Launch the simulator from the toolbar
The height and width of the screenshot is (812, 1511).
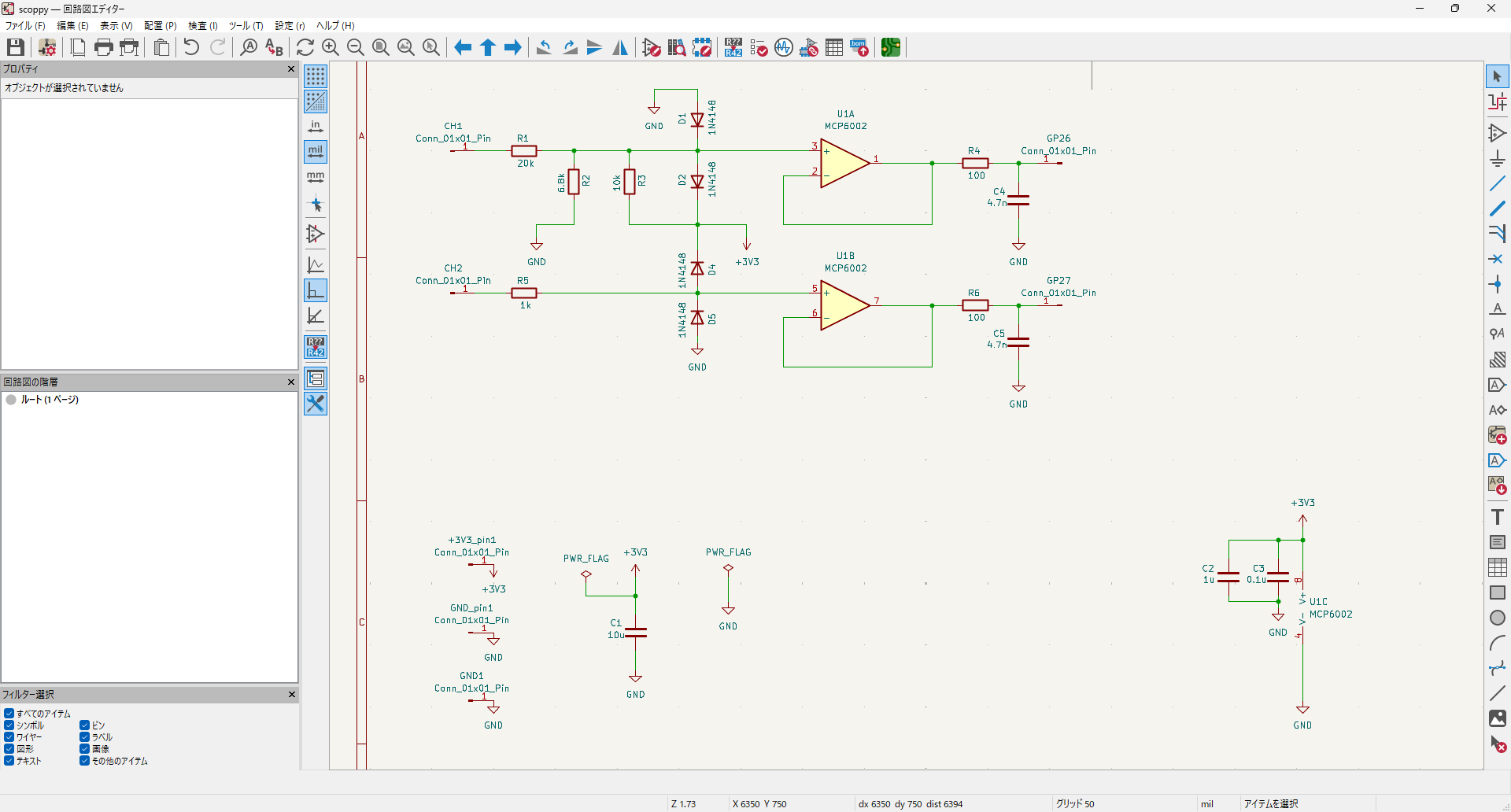click(784, 47)
